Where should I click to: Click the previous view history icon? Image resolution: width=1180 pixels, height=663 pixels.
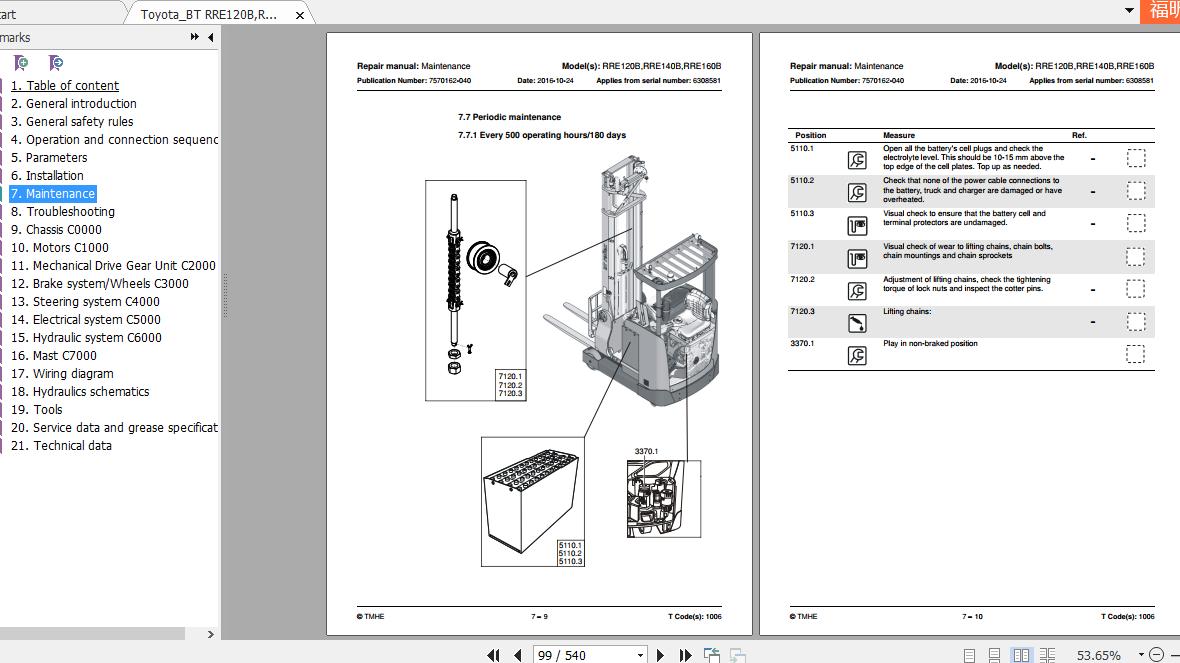point(713,654)
